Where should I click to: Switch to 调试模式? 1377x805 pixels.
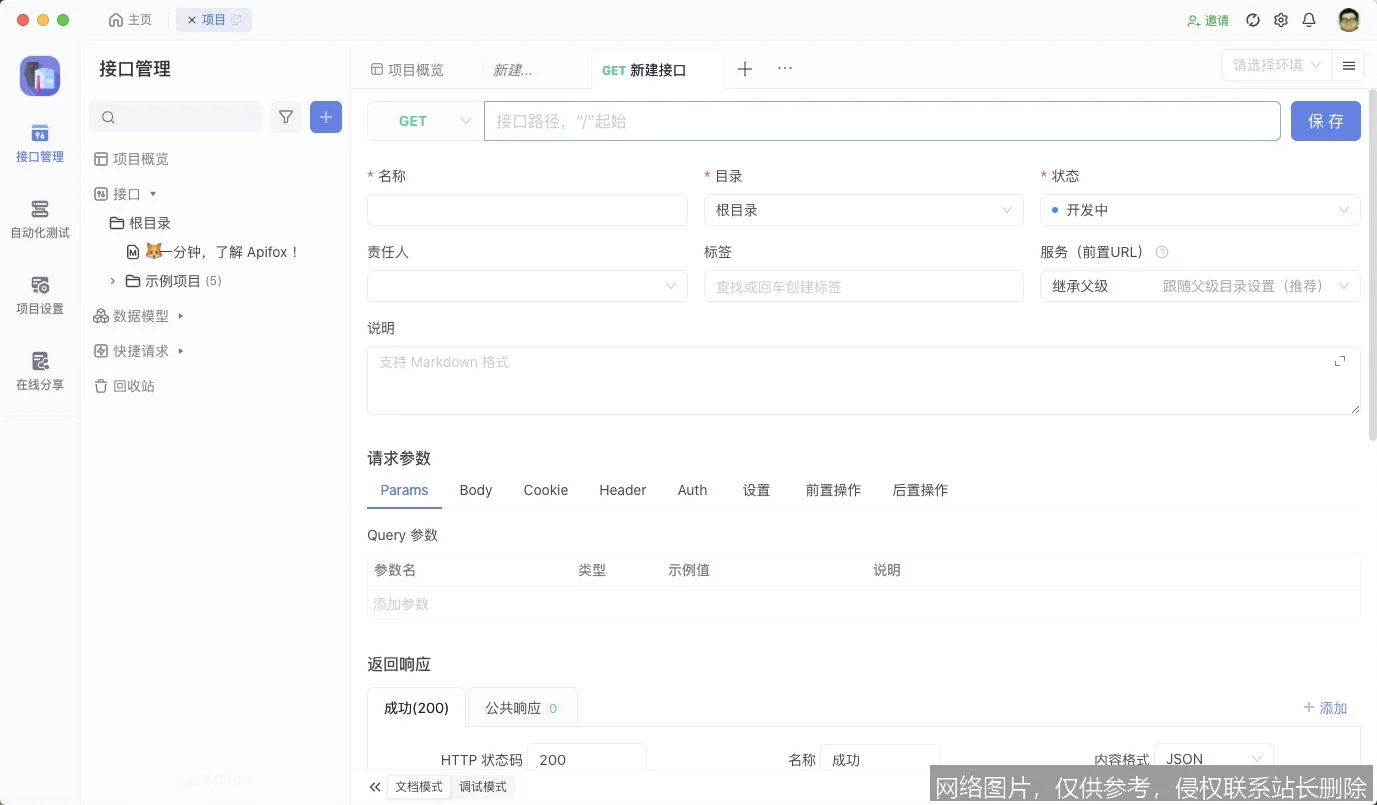click(483, 787)
